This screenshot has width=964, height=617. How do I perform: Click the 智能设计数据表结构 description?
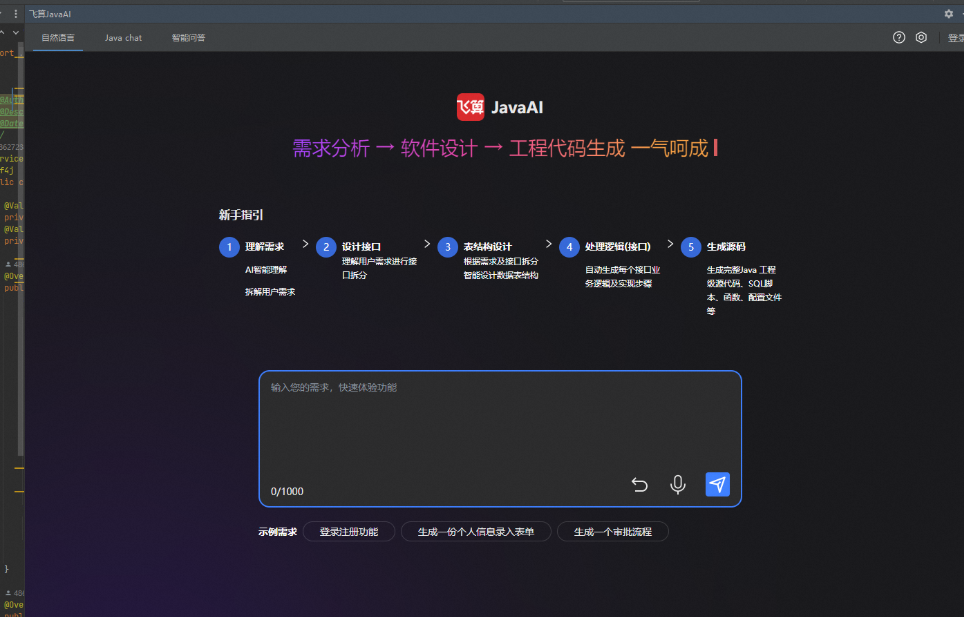tap(501, 275)
